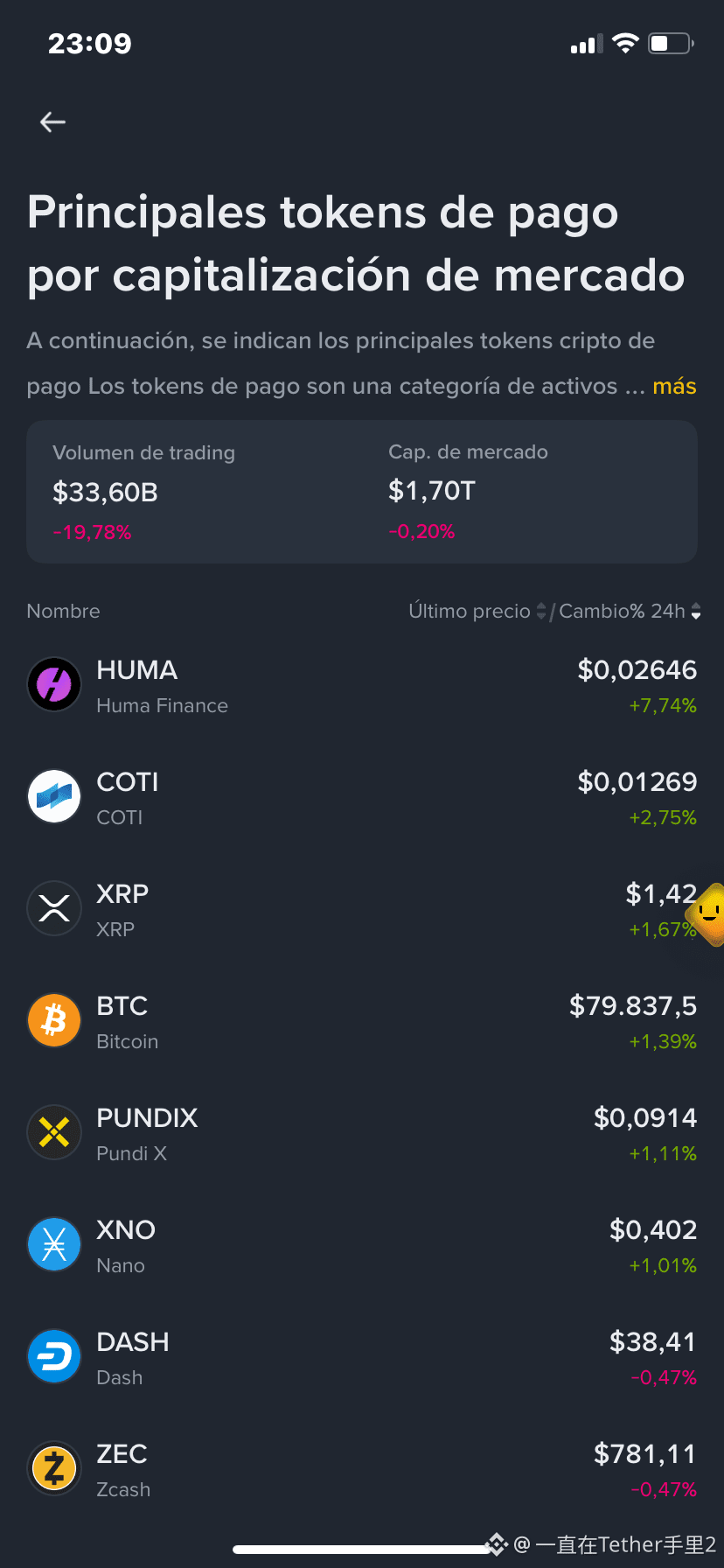Open BTC price $79.837,5 row
The height and width of the screenshot is (1568, 724).
(362, 1020)
